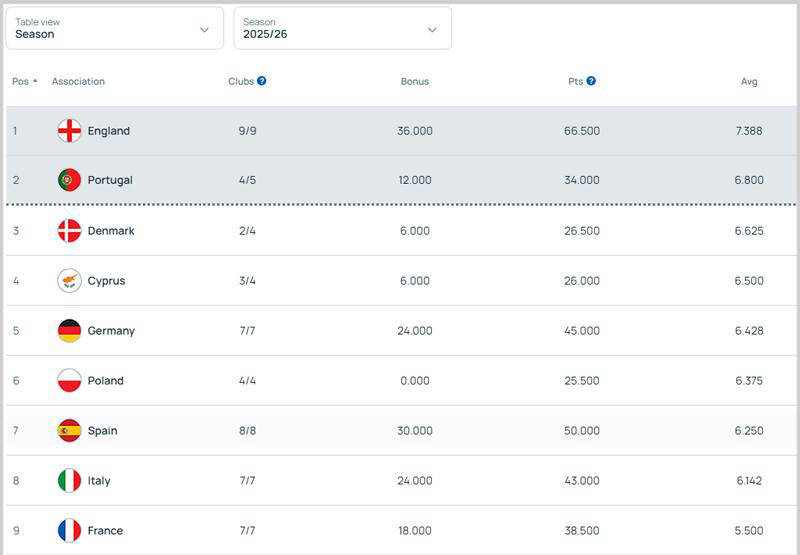
Task: Open the Pts column help tooltip icon
Action: point(591,81)
